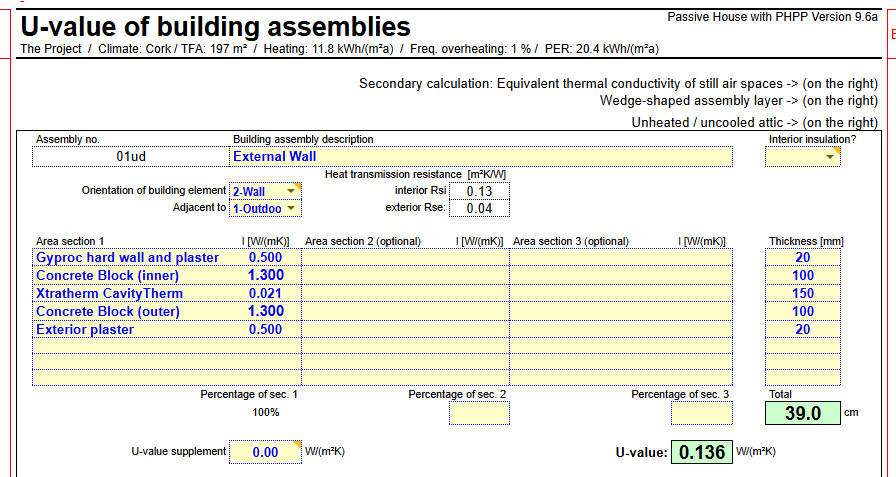Select Xtratherm CavityTherm layer cell
The height and width of the screenshot is (477, 896).
click(x=131, y=294)
